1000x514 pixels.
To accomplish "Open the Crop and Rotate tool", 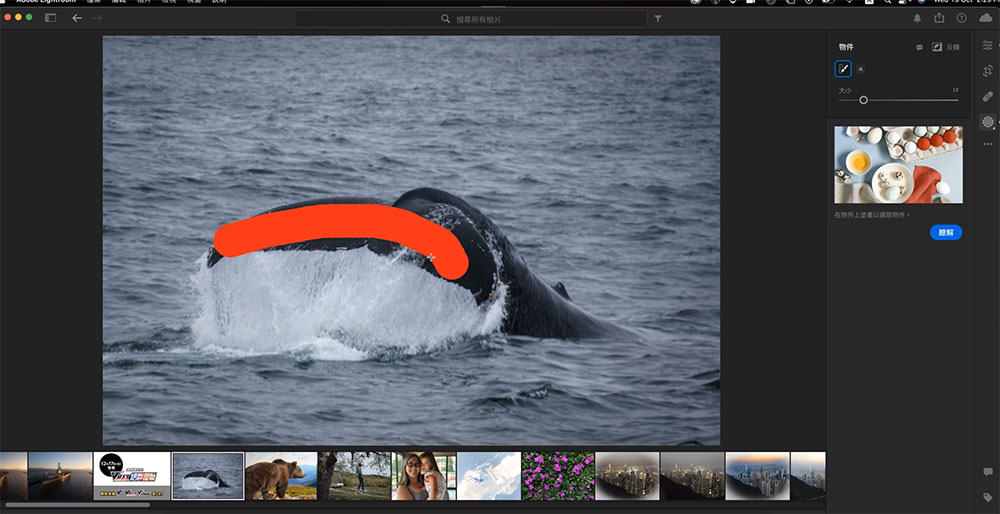I will click(988, 71).
